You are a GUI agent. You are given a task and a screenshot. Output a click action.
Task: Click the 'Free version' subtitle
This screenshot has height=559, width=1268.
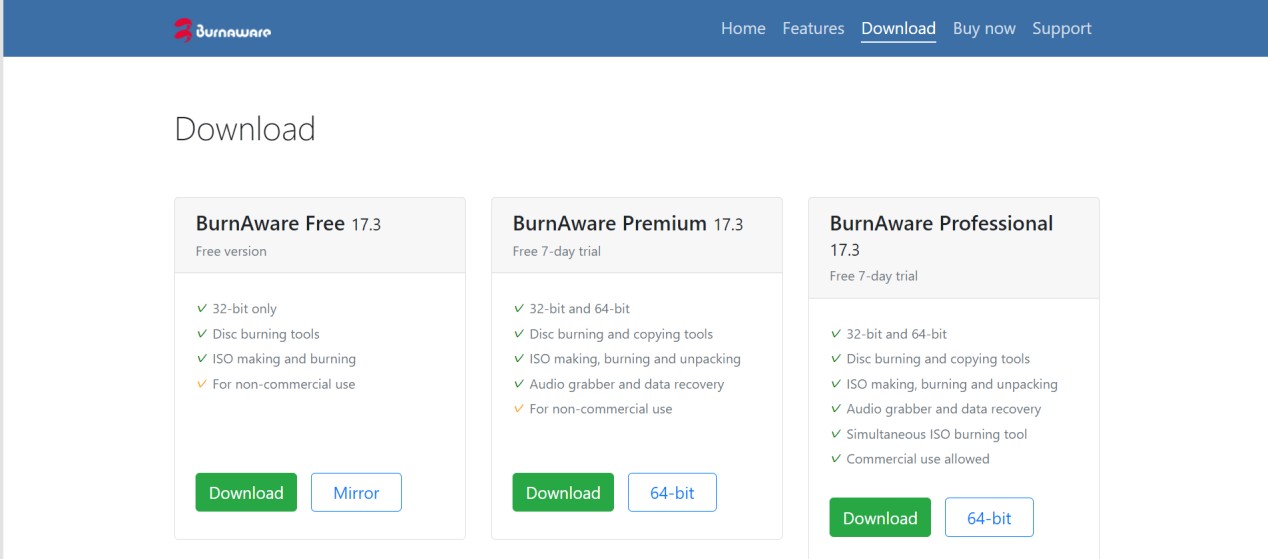(x=231, y=251)
